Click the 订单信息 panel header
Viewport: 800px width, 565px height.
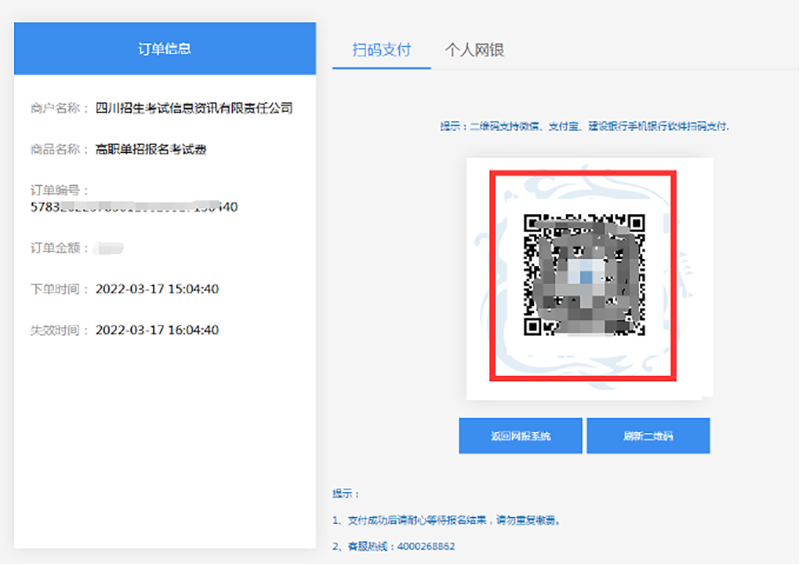pos(164,48)
